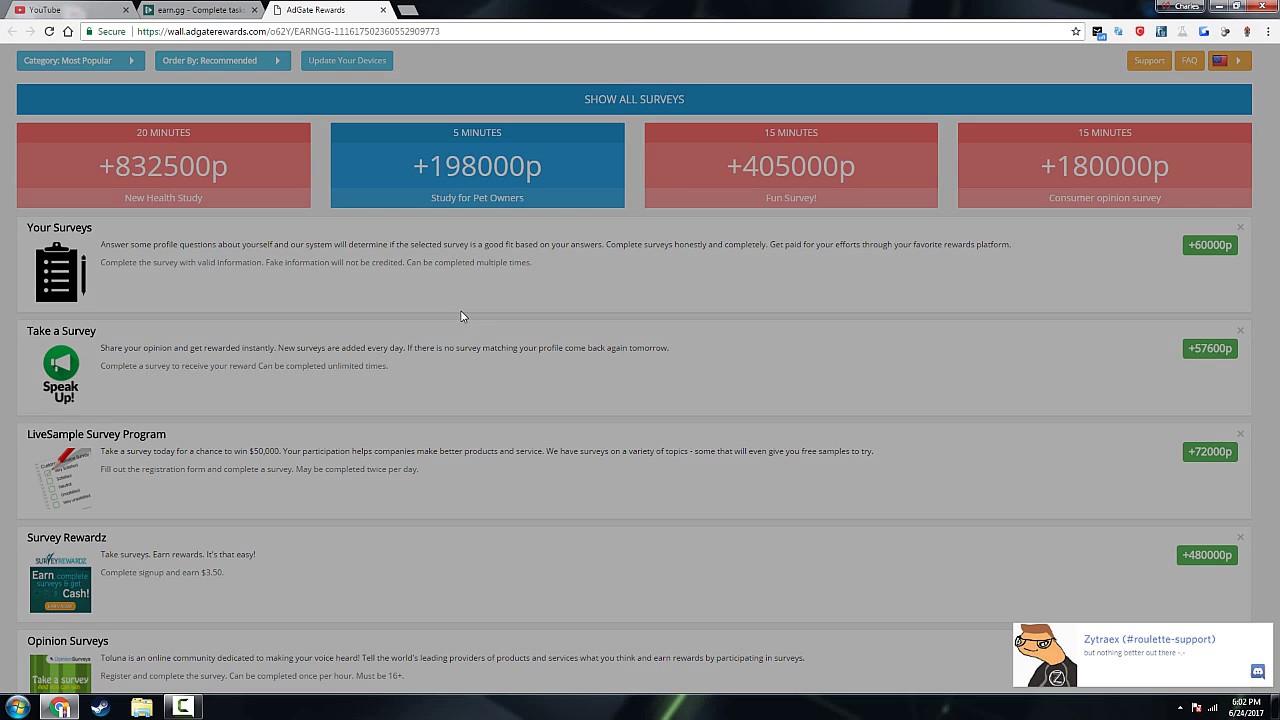Open the Zytraex Discord notification popup
The height and width of the screenshot is (720, 1280).
click(1142, 655)
